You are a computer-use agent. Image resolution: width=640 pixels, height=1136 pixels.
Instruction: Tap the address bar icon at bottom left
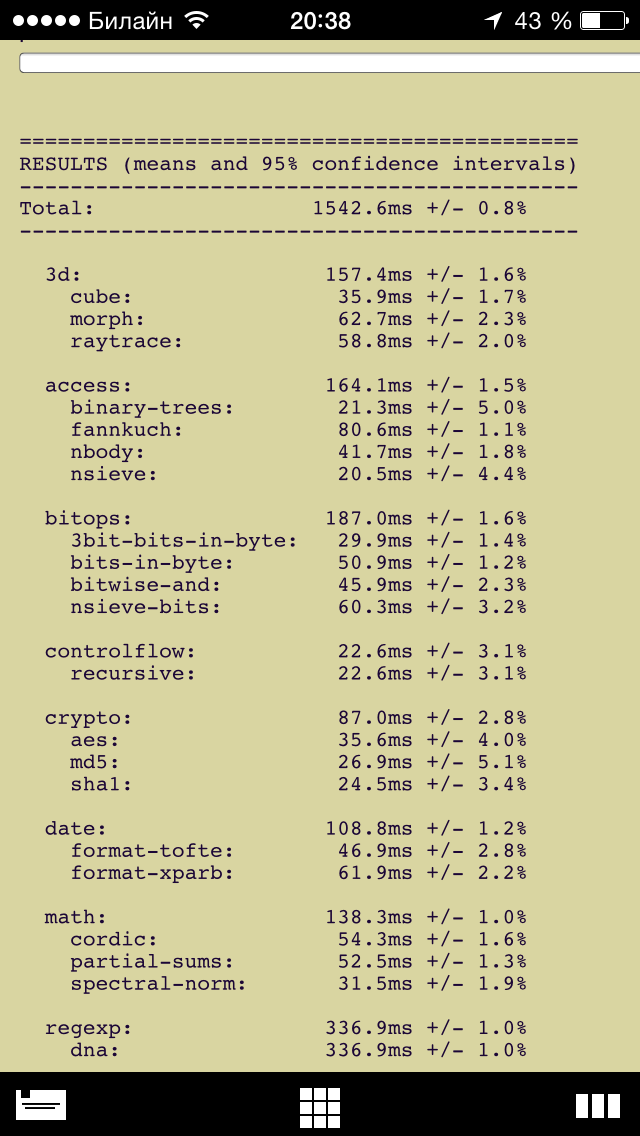click(41, 1105)
